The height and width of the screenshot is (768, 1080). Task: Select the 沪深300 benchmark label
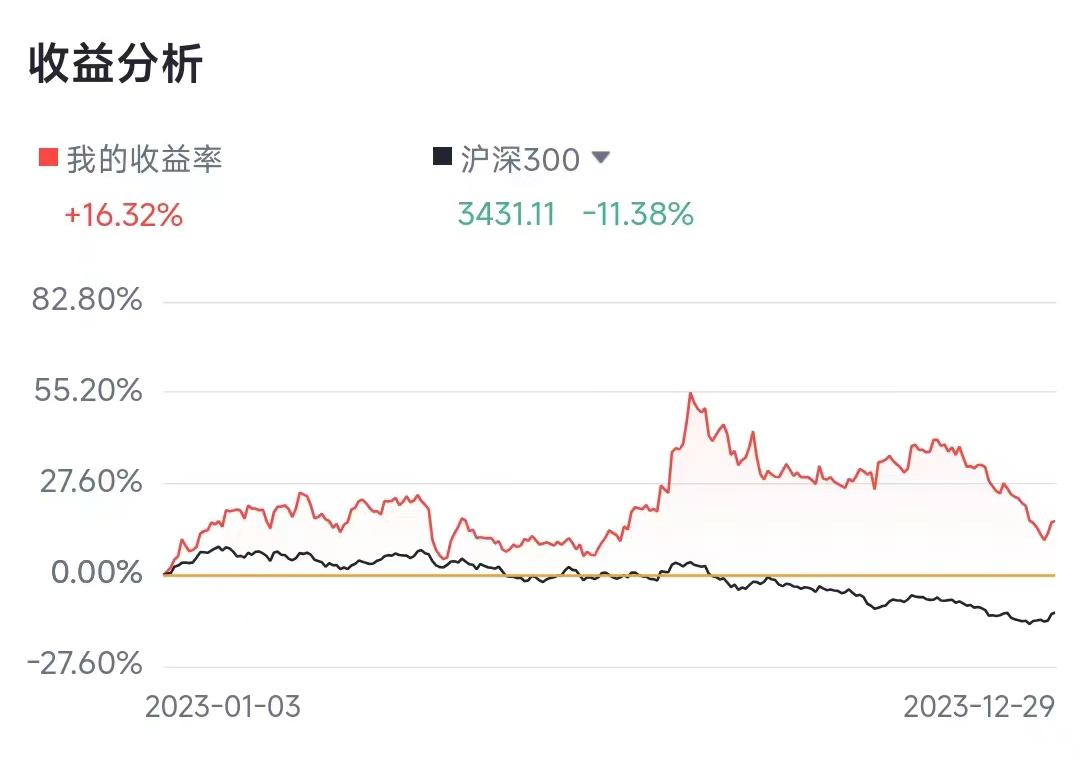pyautogui.click(x=520, y=158)
